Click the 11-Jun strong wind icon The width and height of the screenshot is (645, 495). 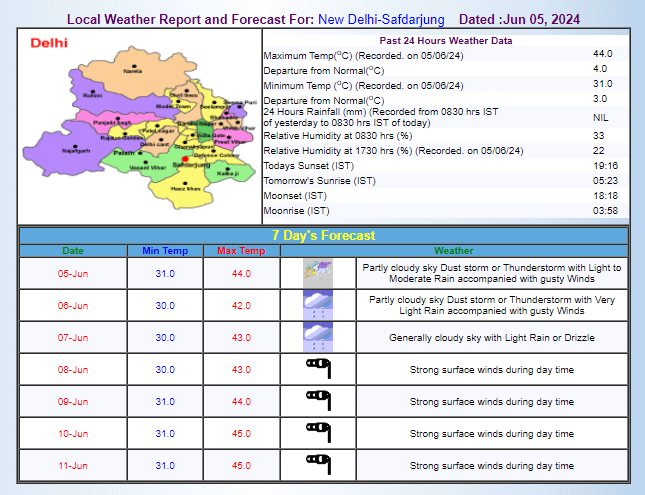pyautogui.click(x=317, y=465)
